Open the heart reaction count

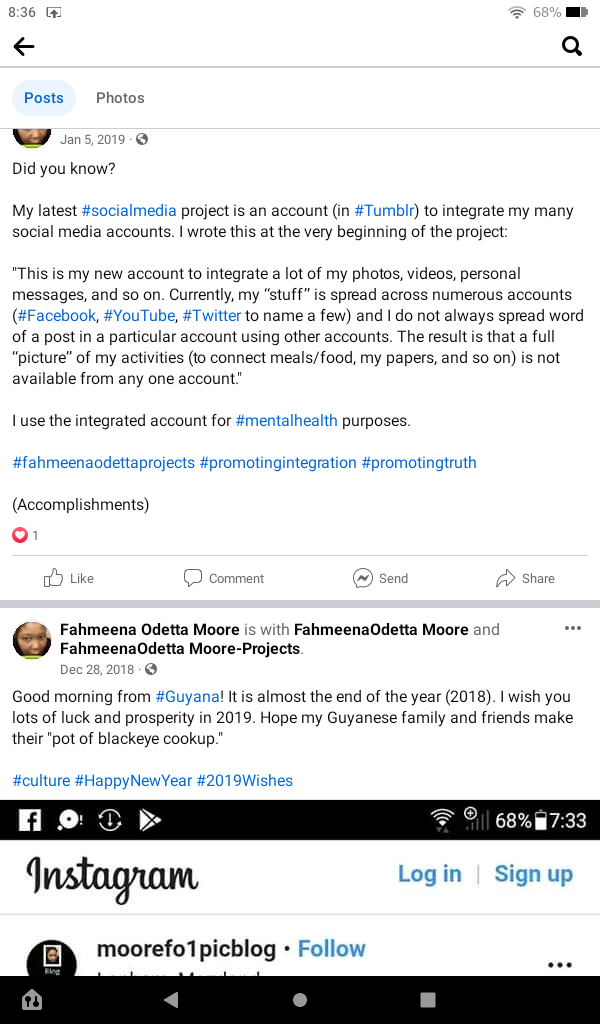[x=25, y=535]
